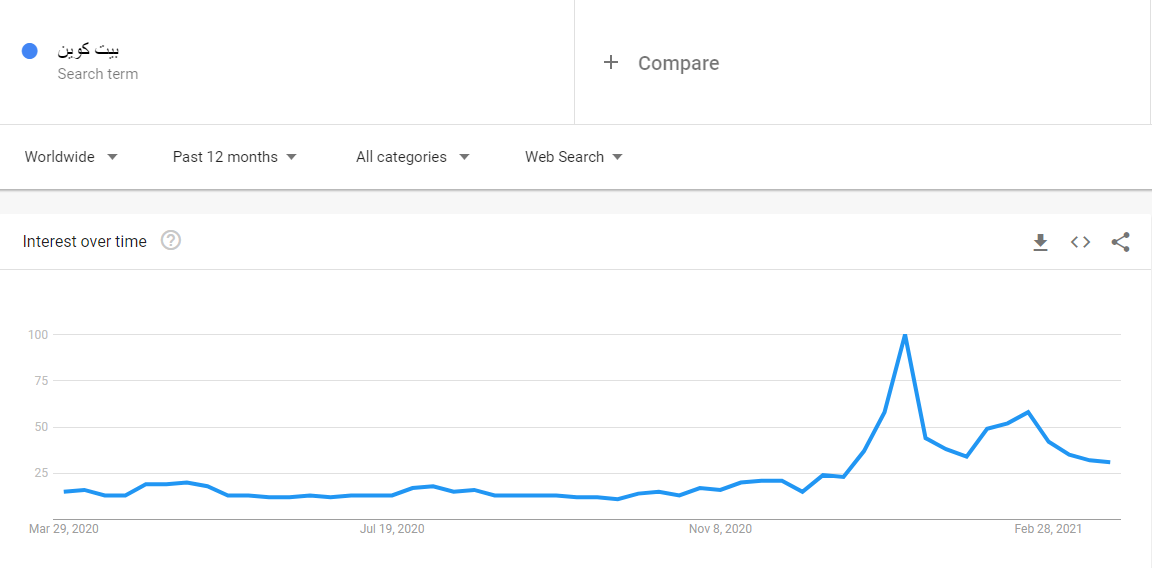Open the Web Search type dropdown
1152x568 pixels.
click(573, 157)
